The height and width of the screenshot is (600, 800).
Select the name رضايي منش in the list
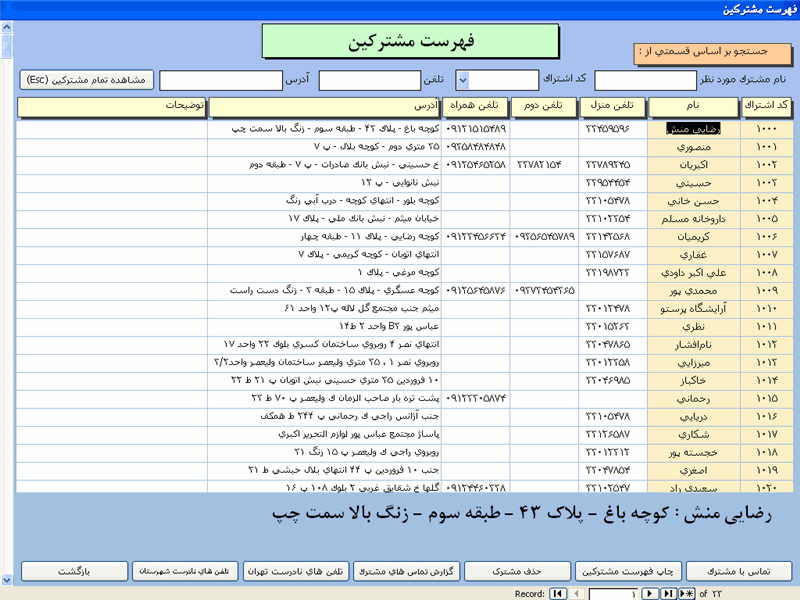coord(693,129)
